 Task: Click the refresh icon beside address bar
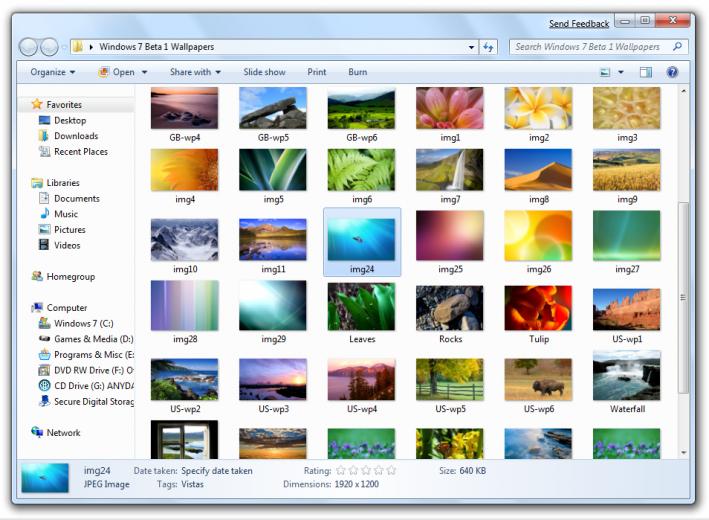488,47
